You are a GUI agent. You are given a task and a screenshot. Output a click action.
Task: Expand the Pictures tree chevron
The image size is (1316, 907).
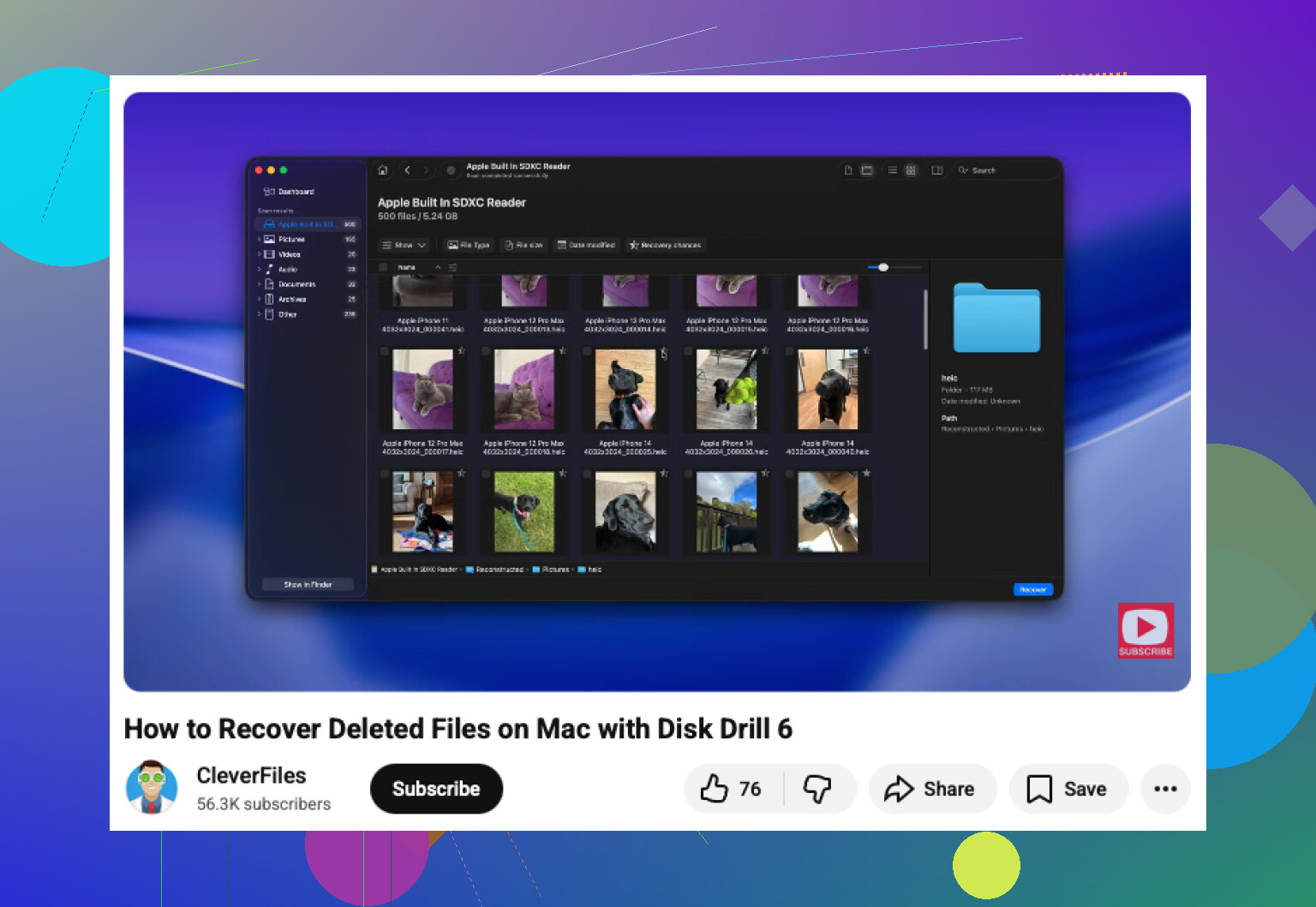point(259,240)
